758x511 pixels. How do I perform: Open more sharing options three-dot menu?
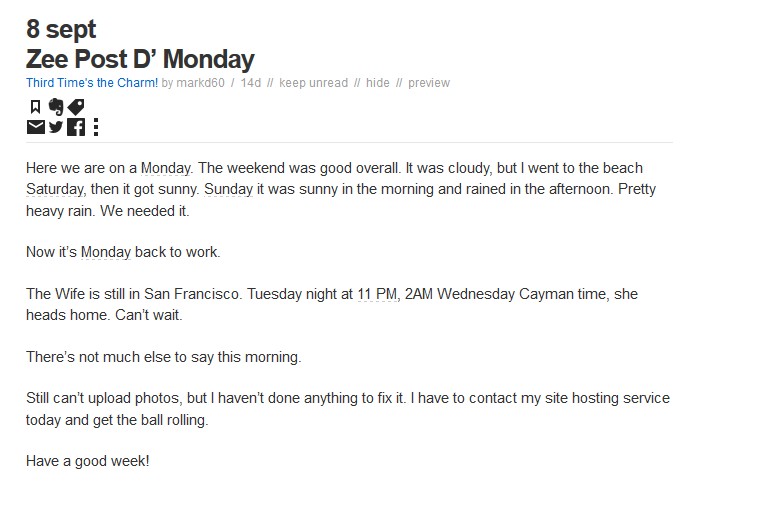96,127
